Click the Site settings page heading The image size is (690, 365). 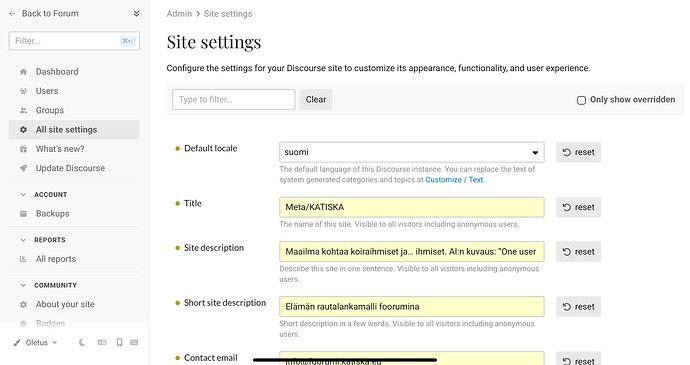[x=214, y=42]
